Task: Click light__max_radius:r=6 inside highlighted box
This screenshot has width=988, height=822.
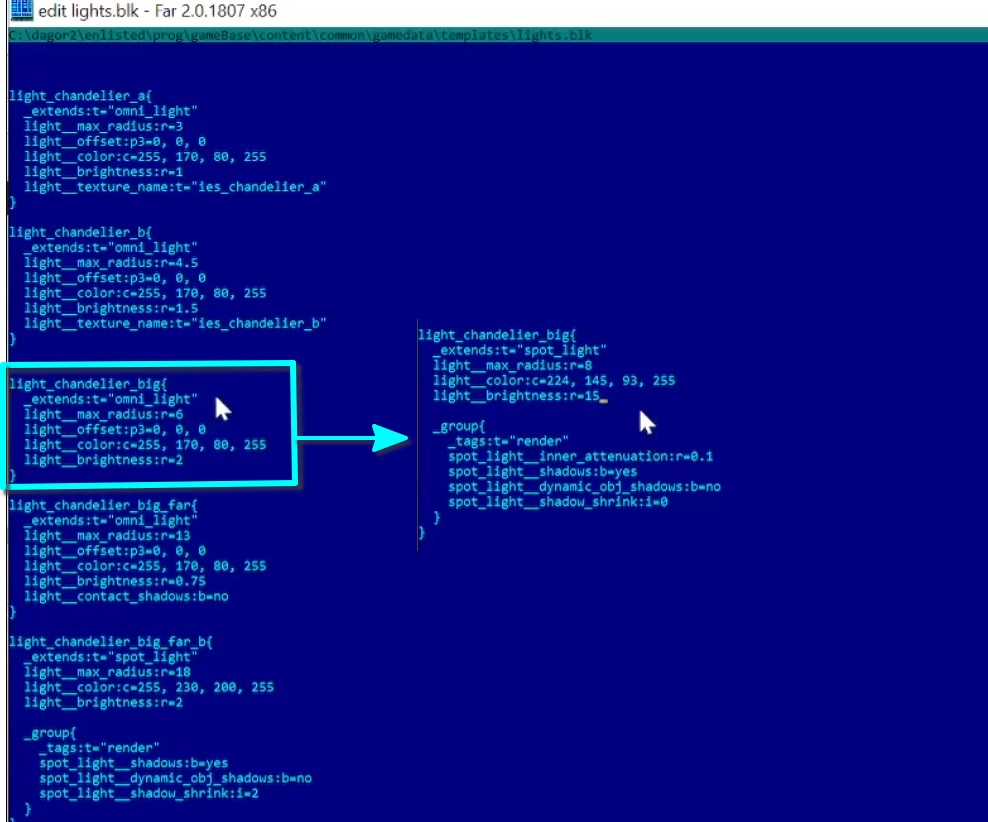Action: [x=103, y=414]
